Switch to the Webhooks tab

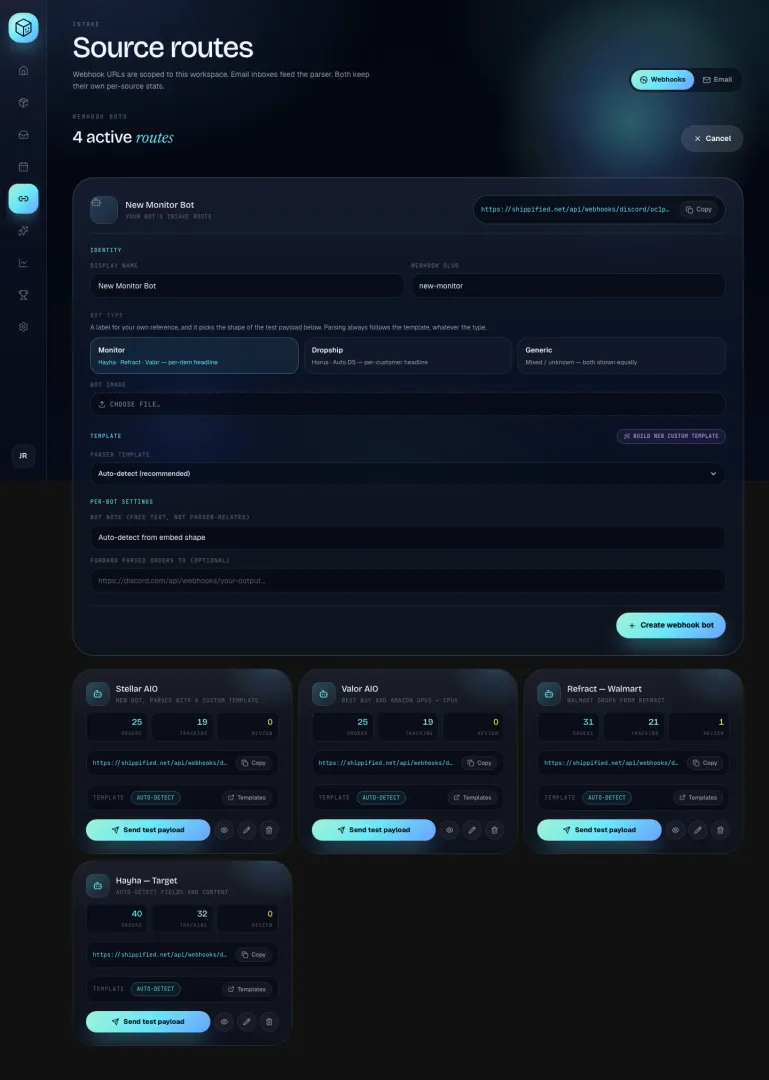[x=662, y=80]
